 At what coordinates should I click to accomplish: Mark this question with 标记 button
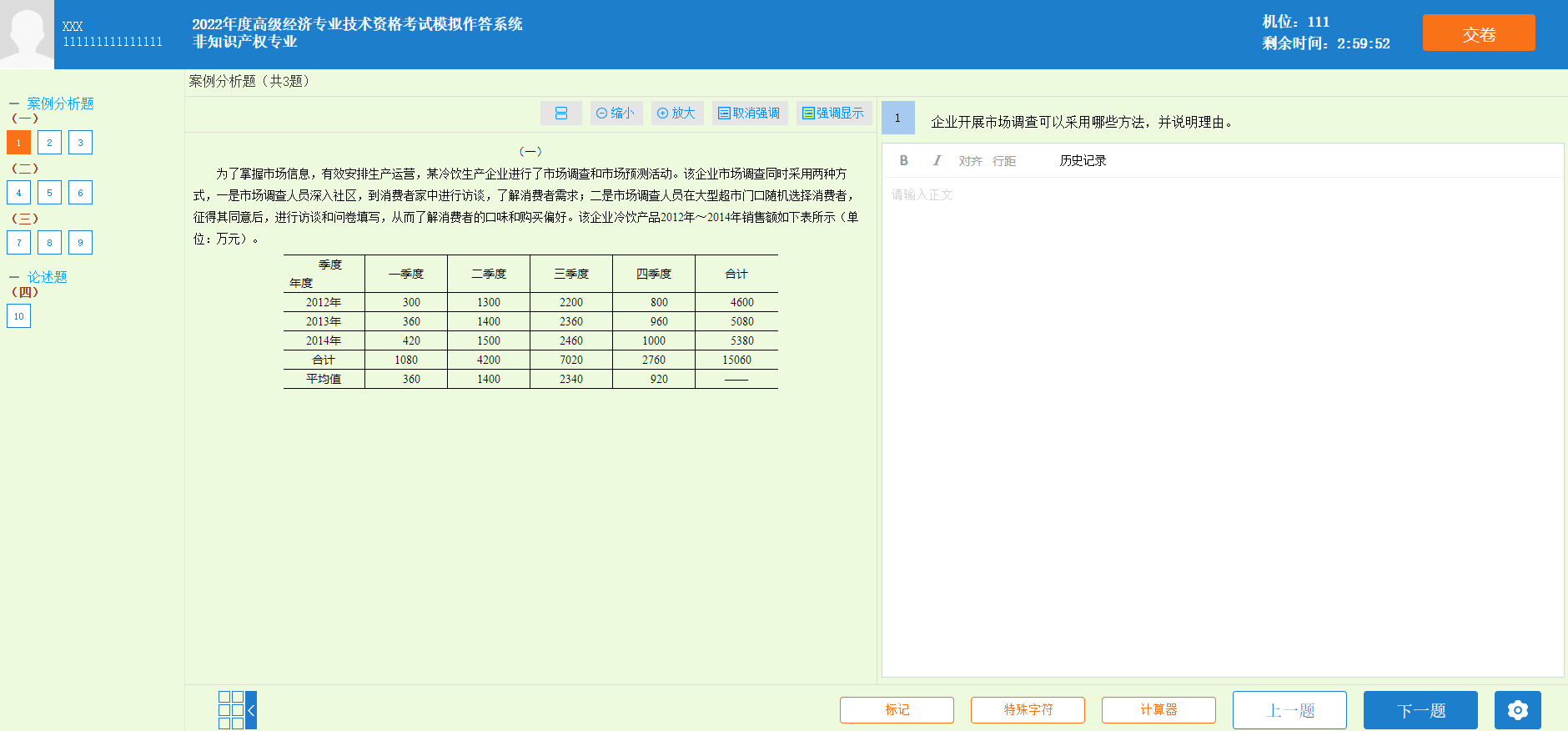click(897, 710)
